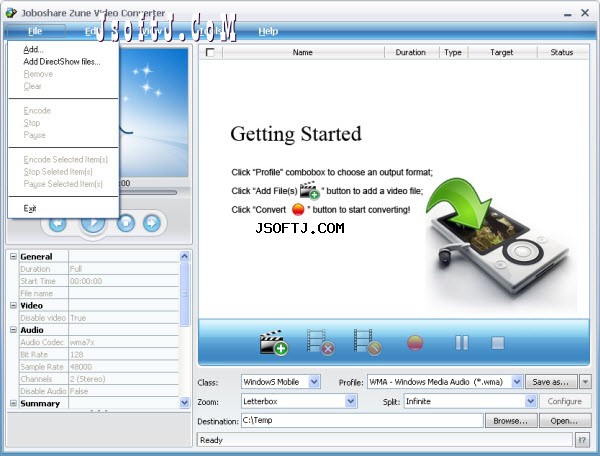Click the preview seek slider track
Viewport: 600px width, 456px height.
click(148, 192)
